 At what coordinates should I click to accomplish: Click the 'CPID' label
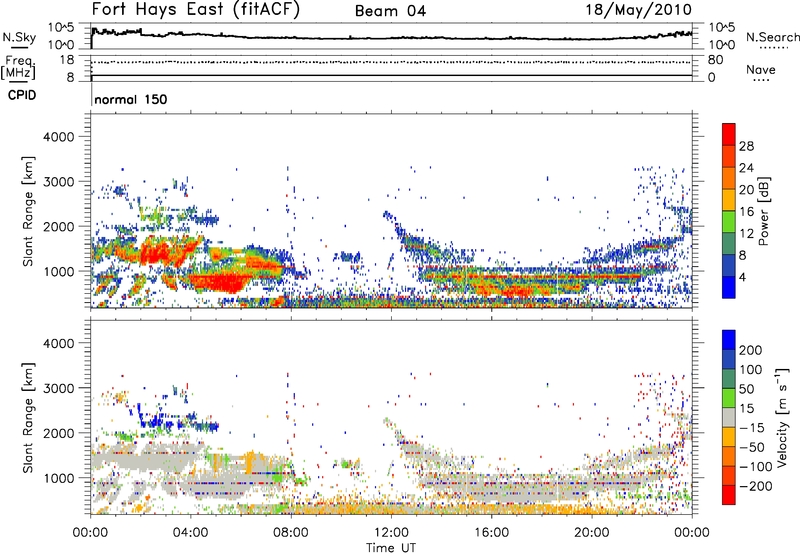pos(22,95)
